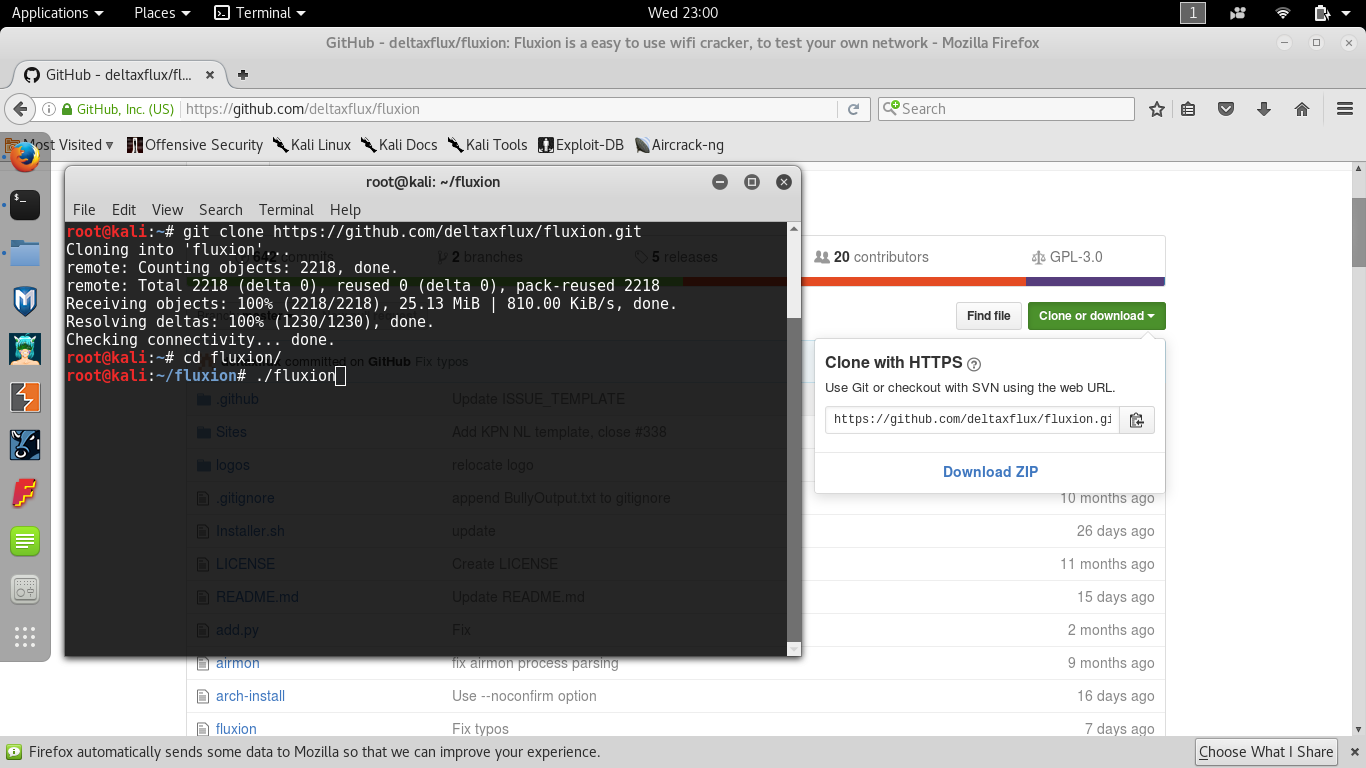Viewport: 1366px width, 768px height.
Task: Go to Firefox home page icon
Action: 1302,109
